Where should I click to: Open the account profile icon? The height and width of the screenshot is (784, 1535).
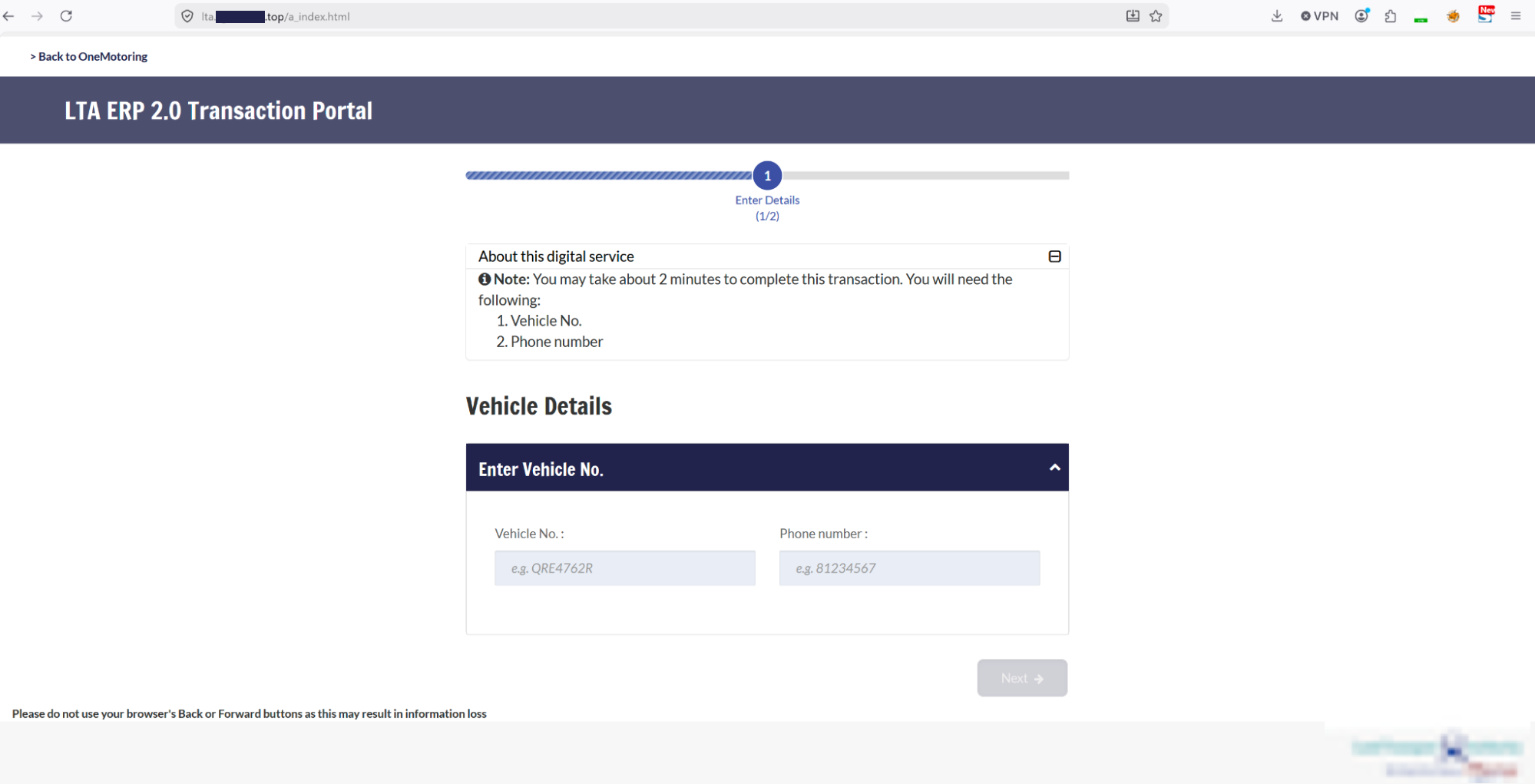pyautogui.click(x=1361, y=16)
